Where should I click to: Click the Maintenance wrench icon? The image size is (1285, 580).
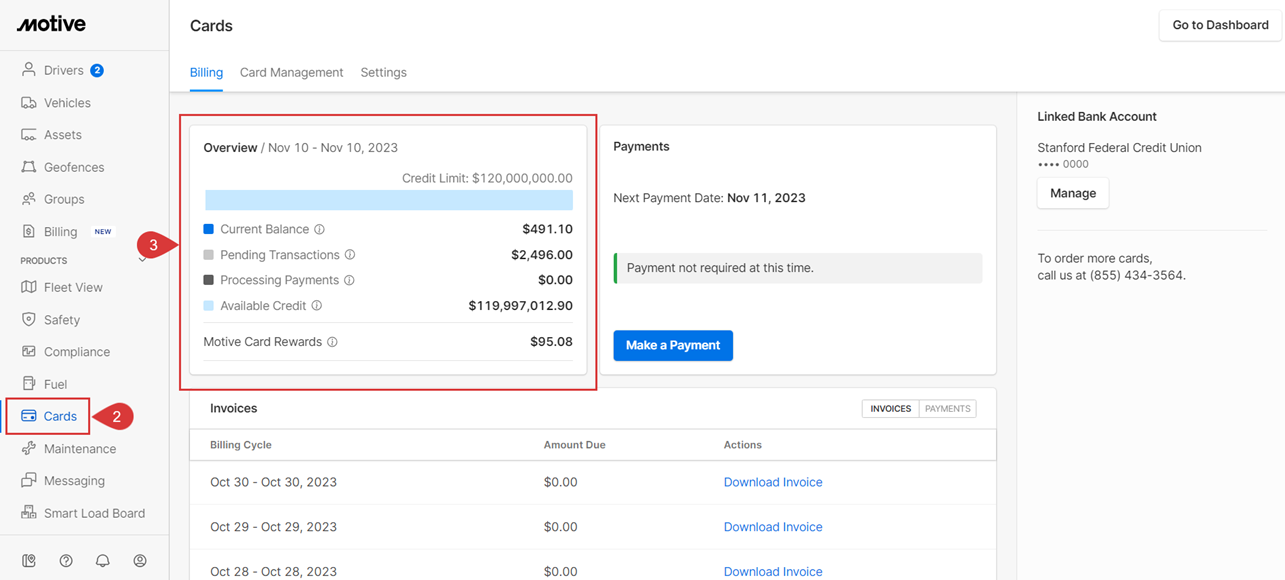(29, 449)
